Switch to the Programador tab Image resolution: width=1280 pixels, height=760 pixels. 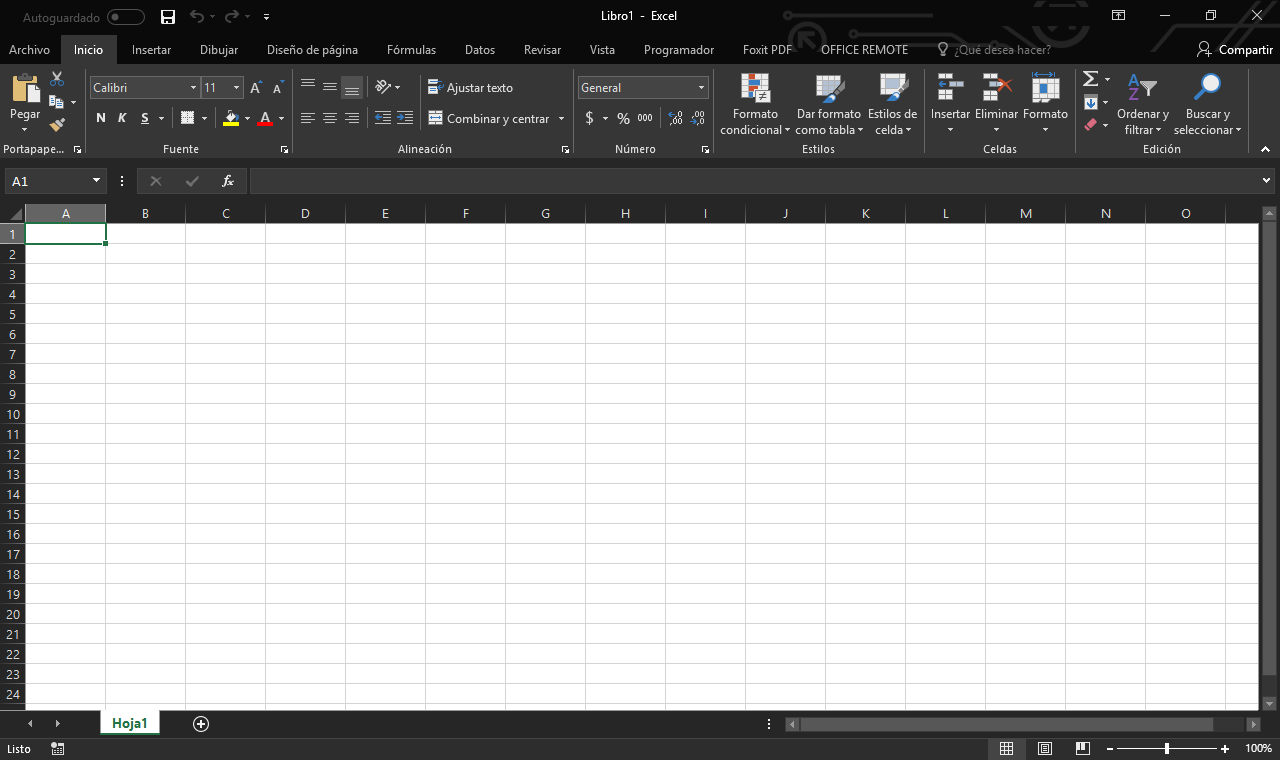coord(679,50)
